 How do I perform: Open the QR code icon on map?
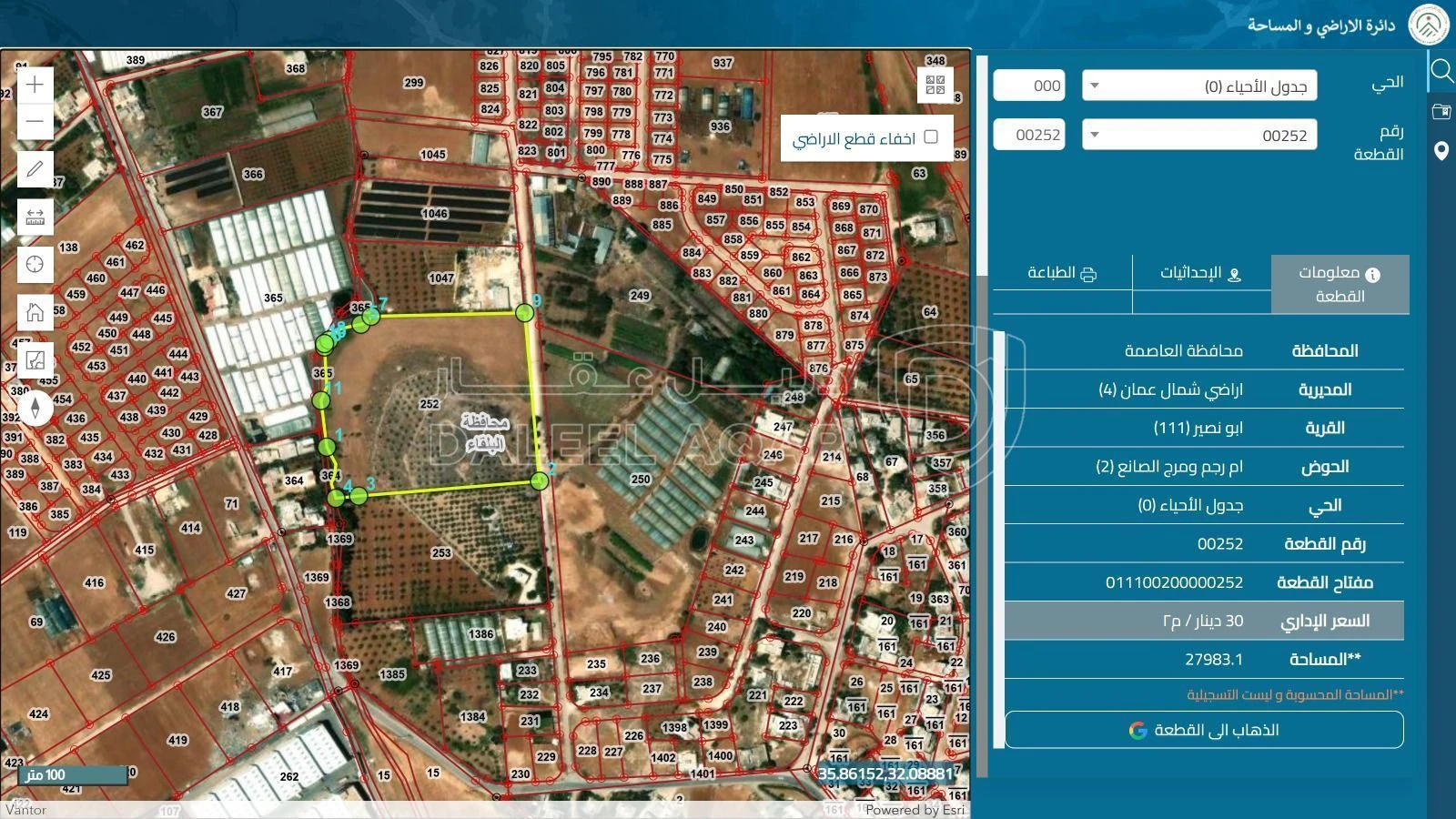935,86
